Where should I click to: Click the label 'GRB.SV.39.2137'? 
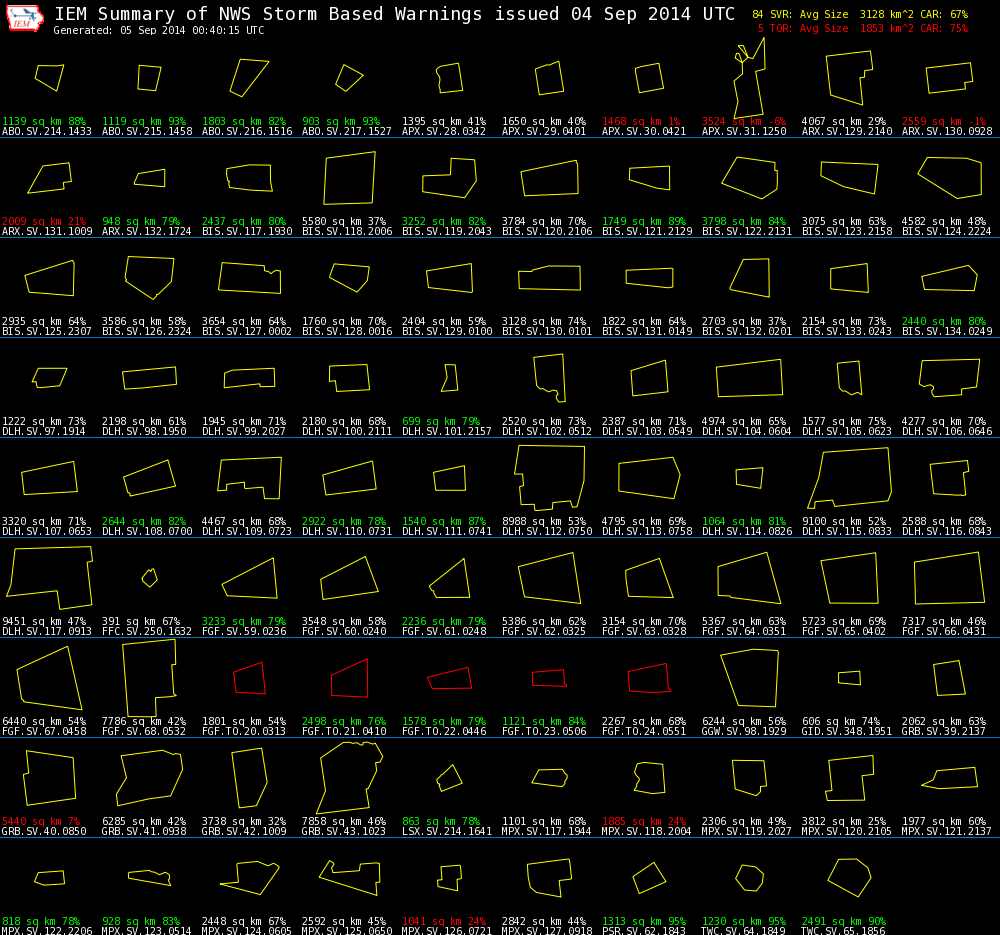pos(944,732)
